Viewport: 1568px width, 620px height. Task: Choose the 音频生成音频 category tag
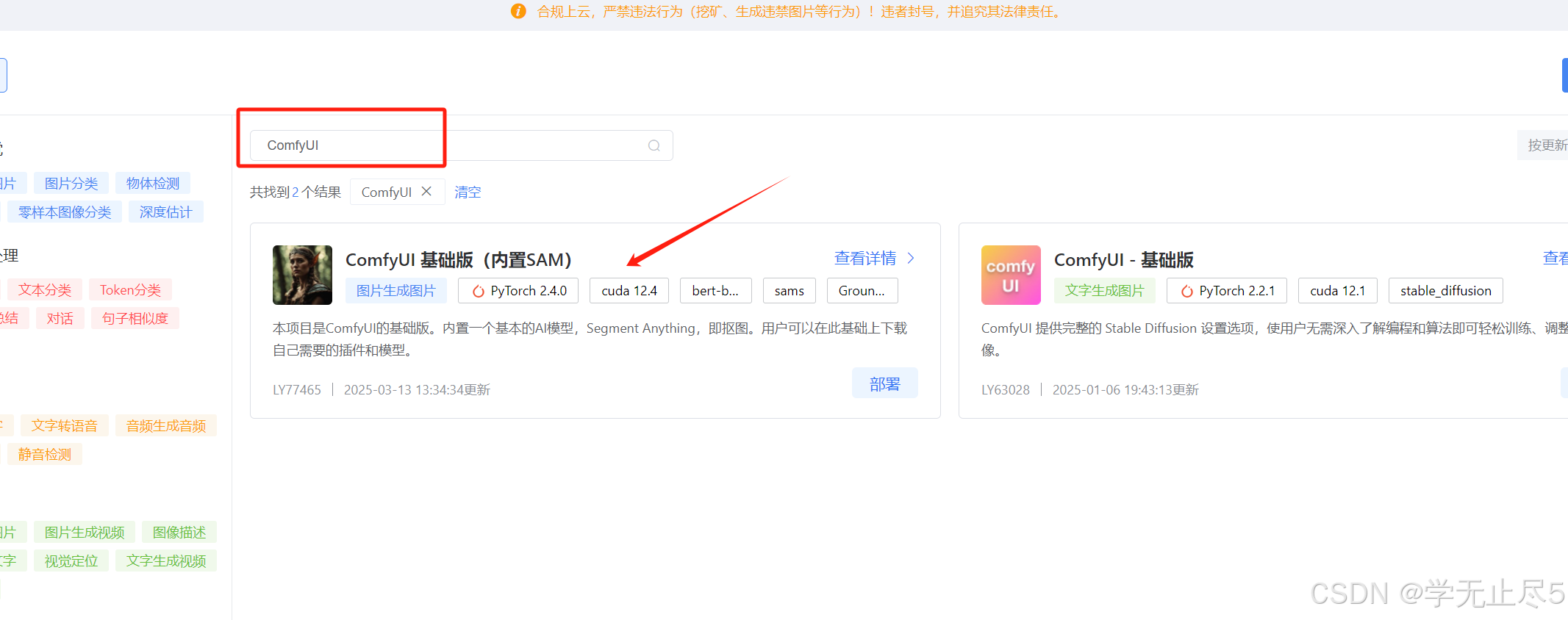coord(166,425)
